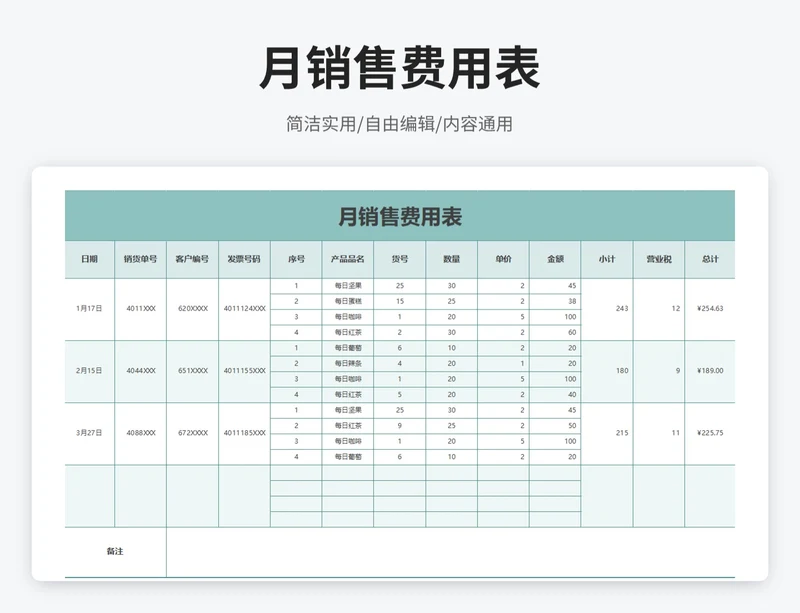
Task: Select total ¥254.63
Action: [710, 309]
